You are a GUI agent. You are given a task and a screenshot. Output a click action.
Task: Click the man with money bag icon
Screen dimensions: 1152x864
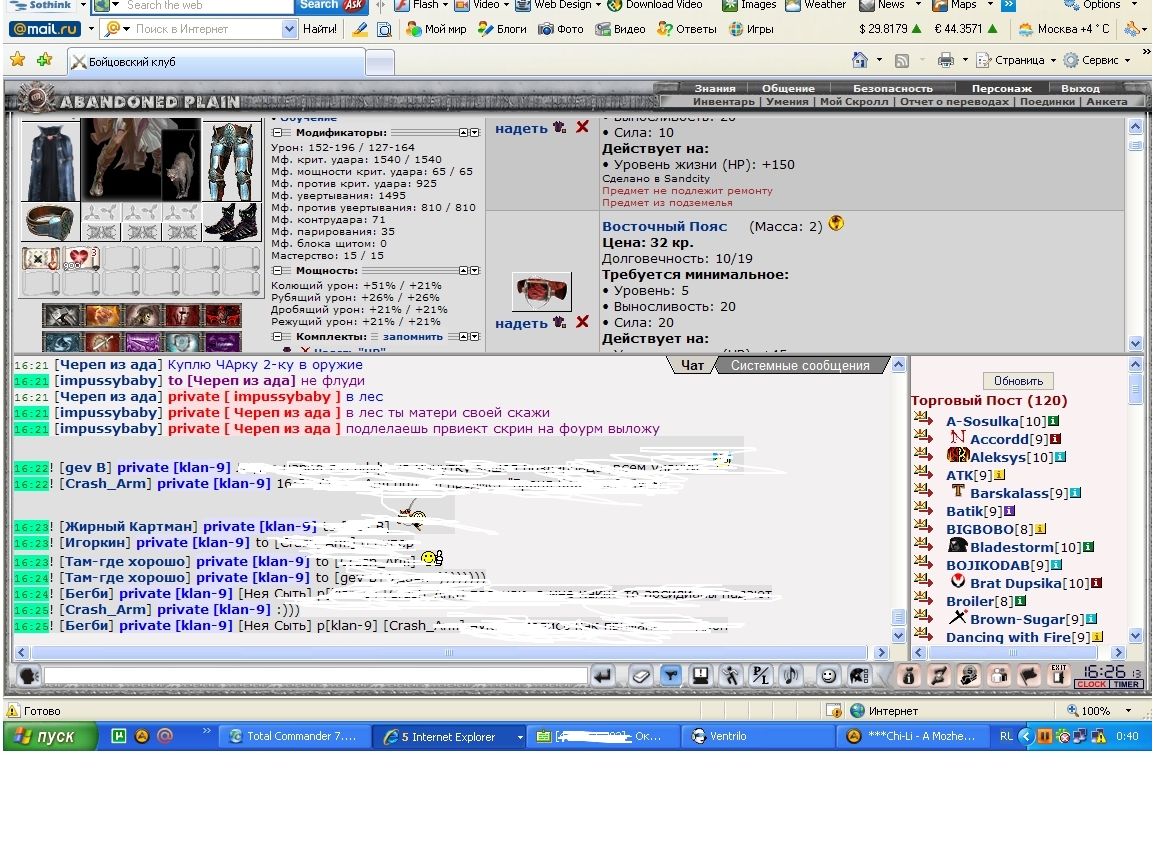[x=968, y=675]
